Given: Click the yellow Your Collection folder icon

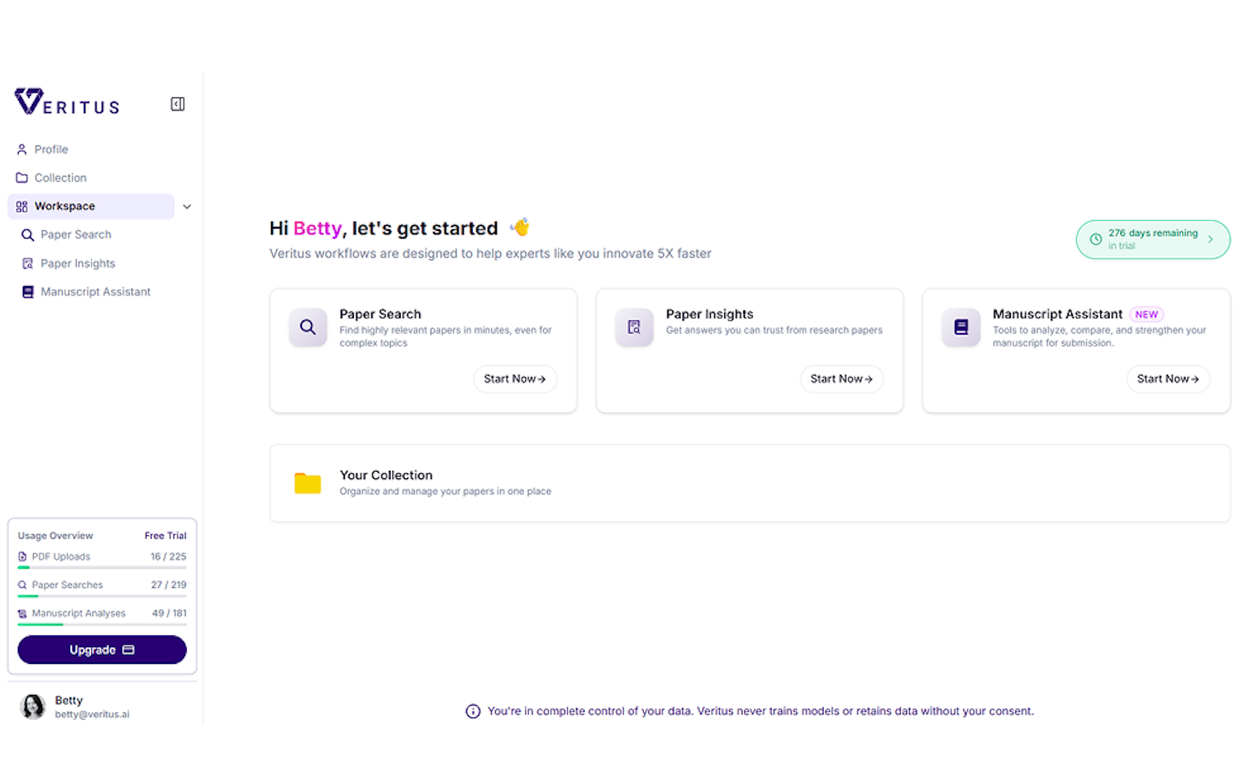Looking at the screenshot, I should [x=308, y=483].
